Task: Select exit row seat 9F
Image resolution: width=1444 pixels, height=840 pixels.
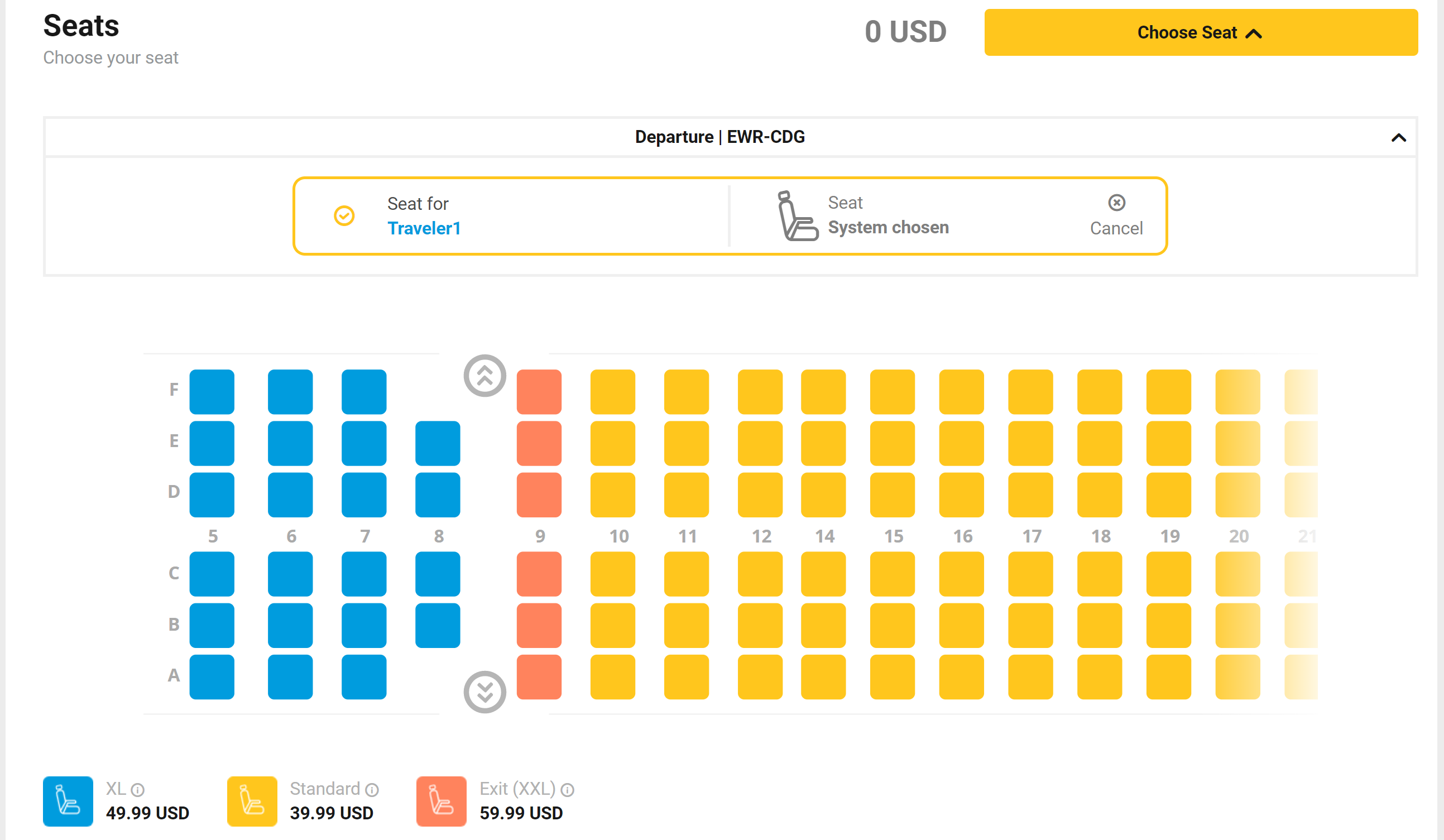Action: click(539, 392)
